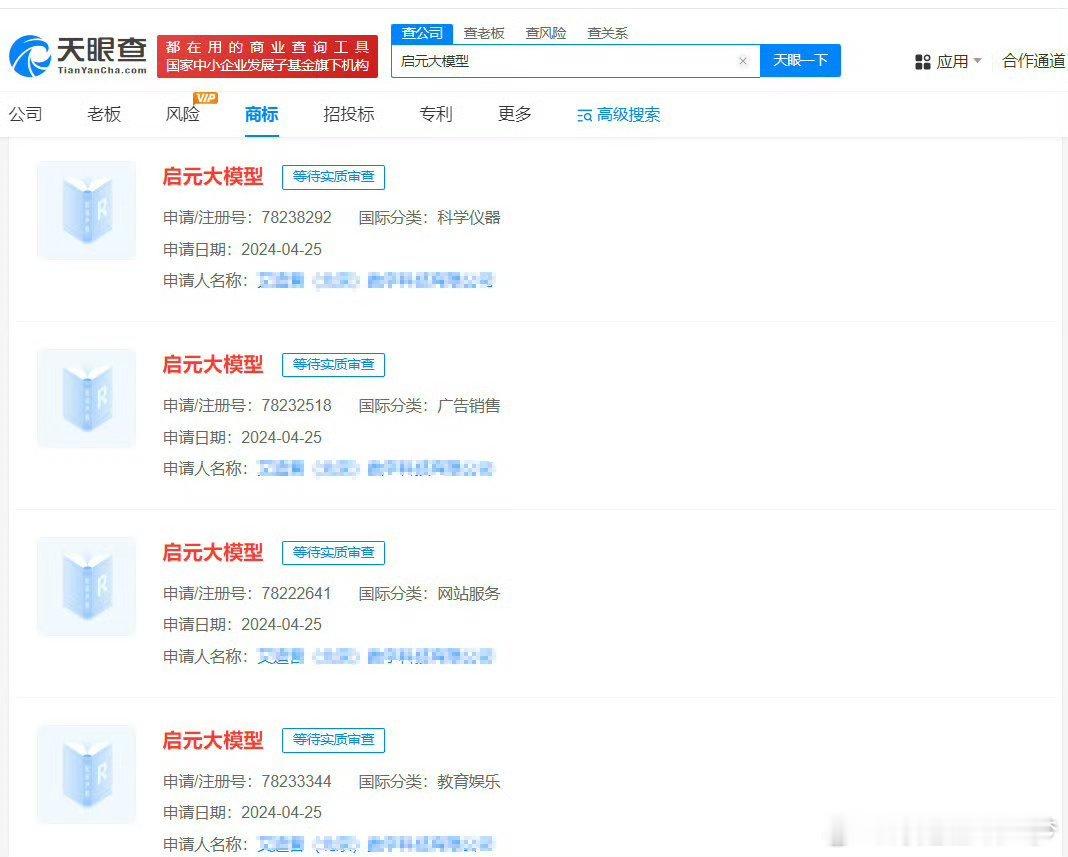Screen dimensions: 1068x857
Task: Select the 商标 results tab
Action: click(x=262, y=114)
